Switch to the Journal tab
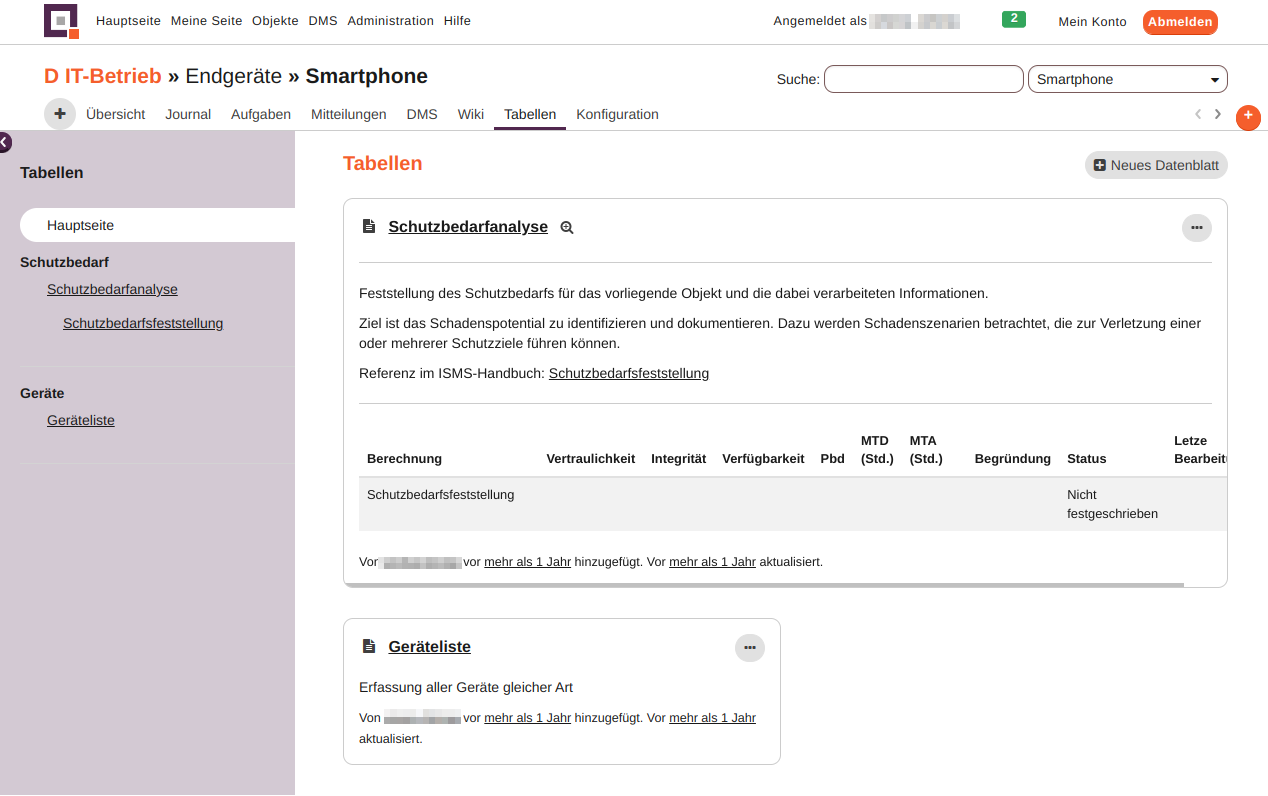The image size is (1268, 796). (x=188, y=114)
